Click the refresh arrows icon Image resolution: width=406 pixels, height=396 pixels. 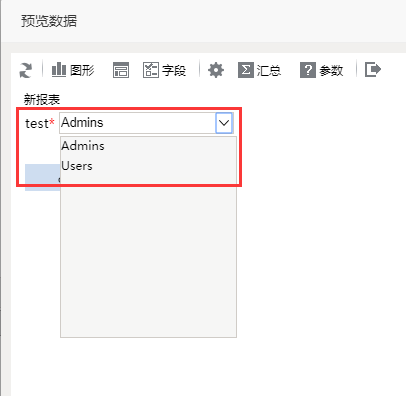tap(26, 70)
